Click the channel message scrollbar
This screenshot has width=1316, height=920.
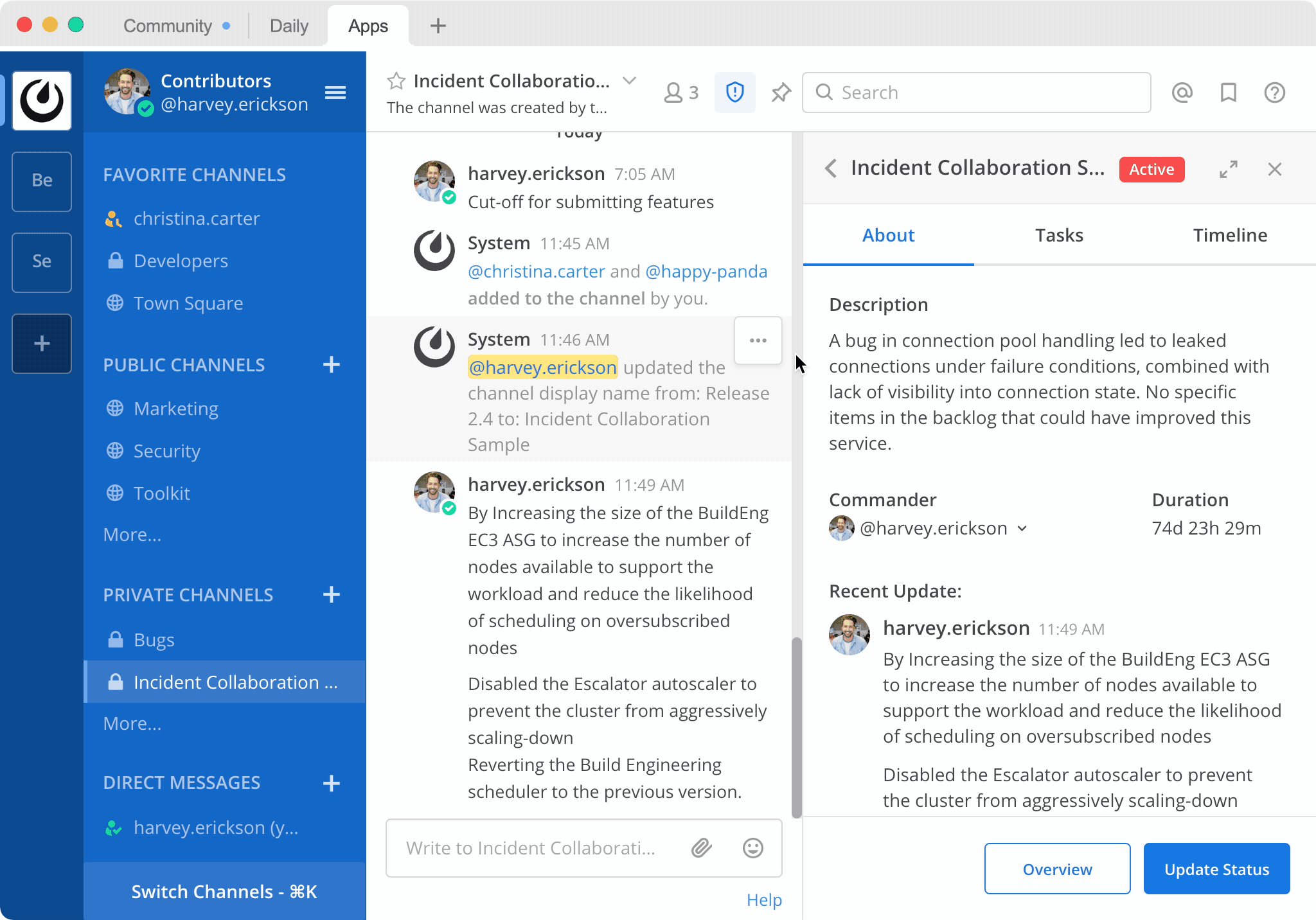point(797,726)
